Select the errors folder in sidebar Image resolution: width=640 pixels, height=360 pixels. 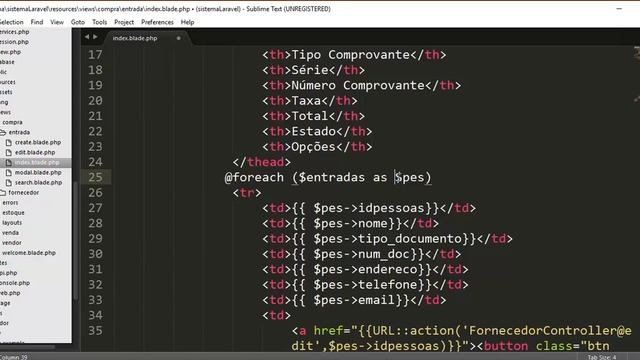click(10, 203)
